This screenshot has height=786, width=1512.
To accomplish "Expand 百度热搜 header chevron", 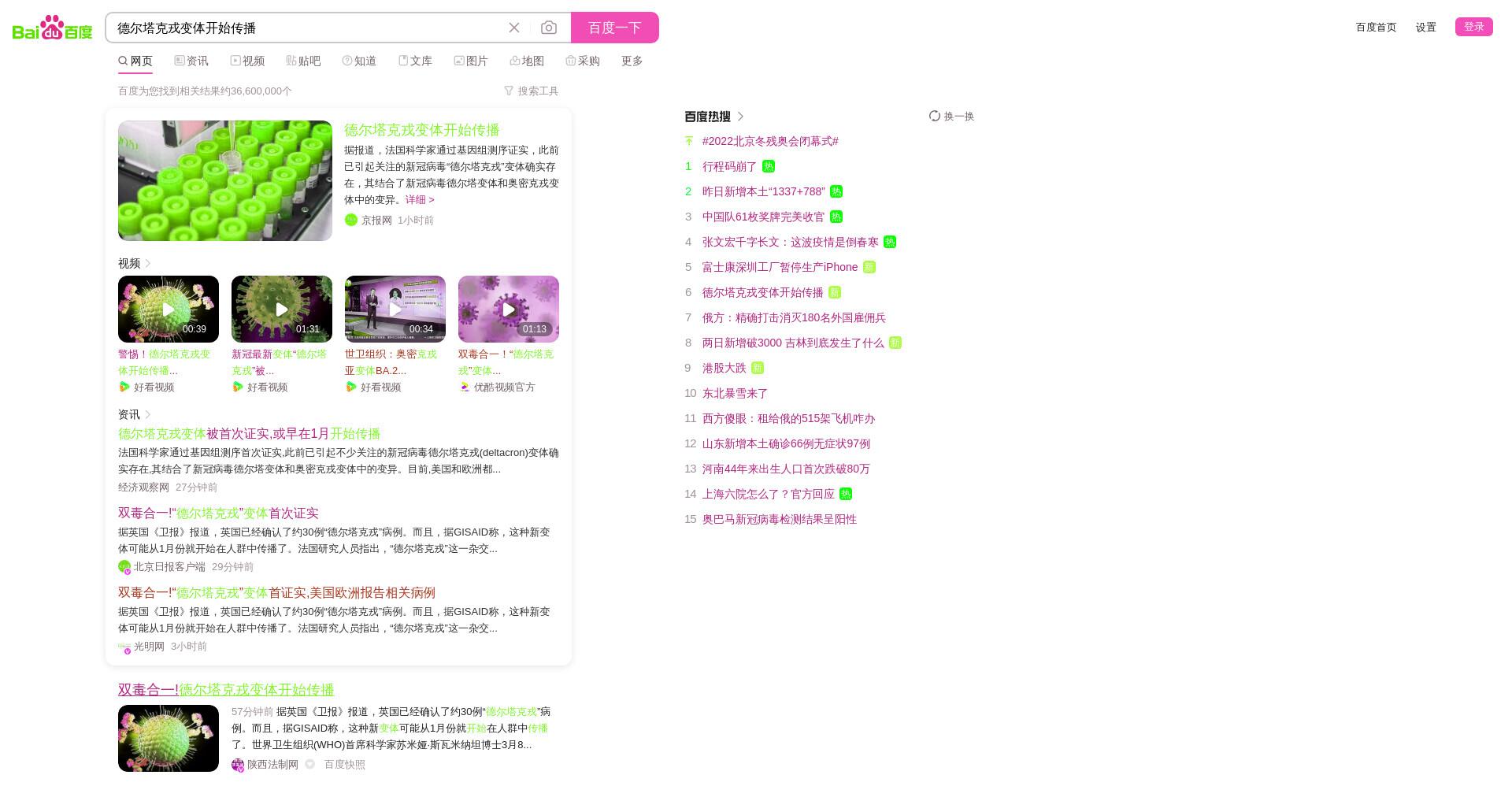I will click(741, 117).
